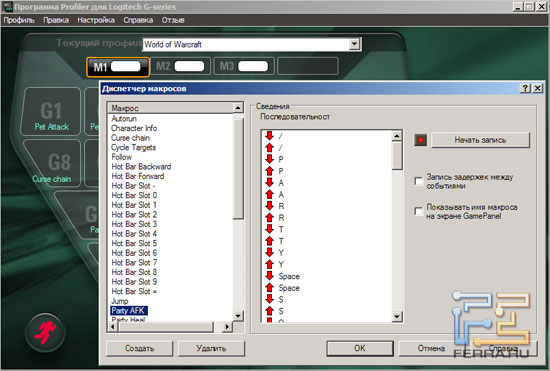Image resolution: width=550 pixels, height=371 pixels.
Task: Confirm with the OK button
Action: click(360, 348)
